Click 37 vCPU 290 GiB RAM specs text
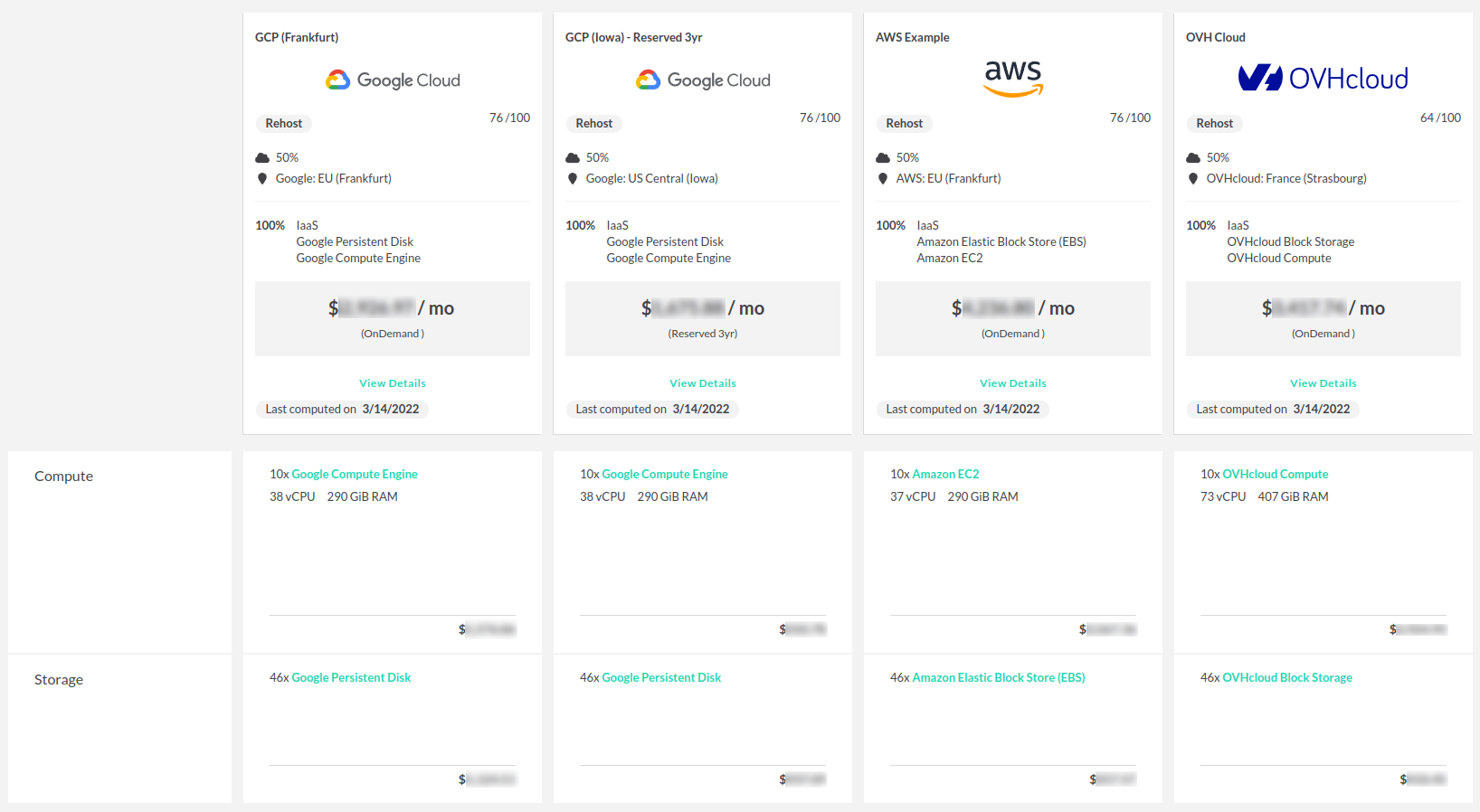This screenshot has width=1480, height=812. coord(954,496)
